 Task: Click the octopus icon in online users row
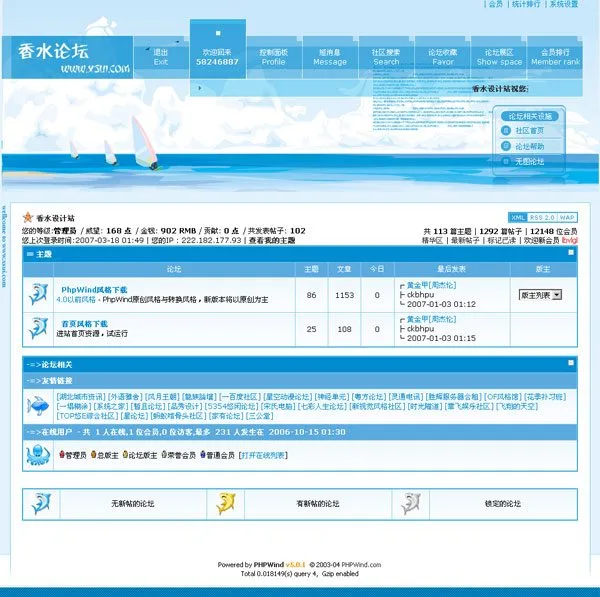point(35,455)
